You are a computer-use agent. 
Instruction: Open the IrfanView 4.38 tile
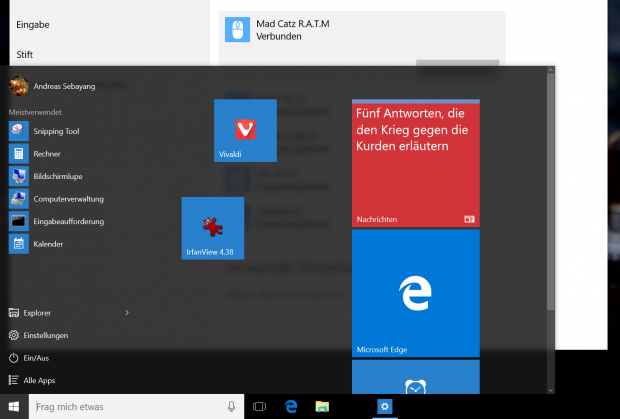click(x=213, y=228)
